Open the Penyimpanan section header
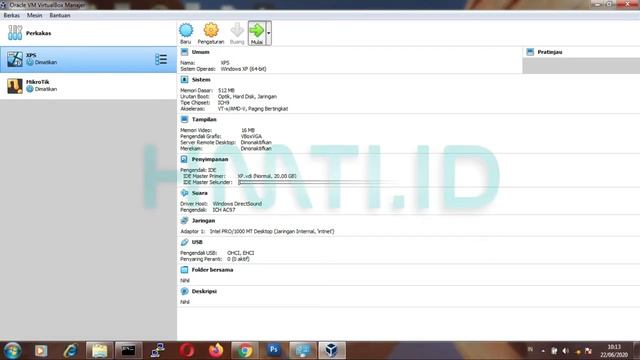Image resolution: width=640 pixels, height=360 pixels. pyautogui.click(x=210, y=159)
